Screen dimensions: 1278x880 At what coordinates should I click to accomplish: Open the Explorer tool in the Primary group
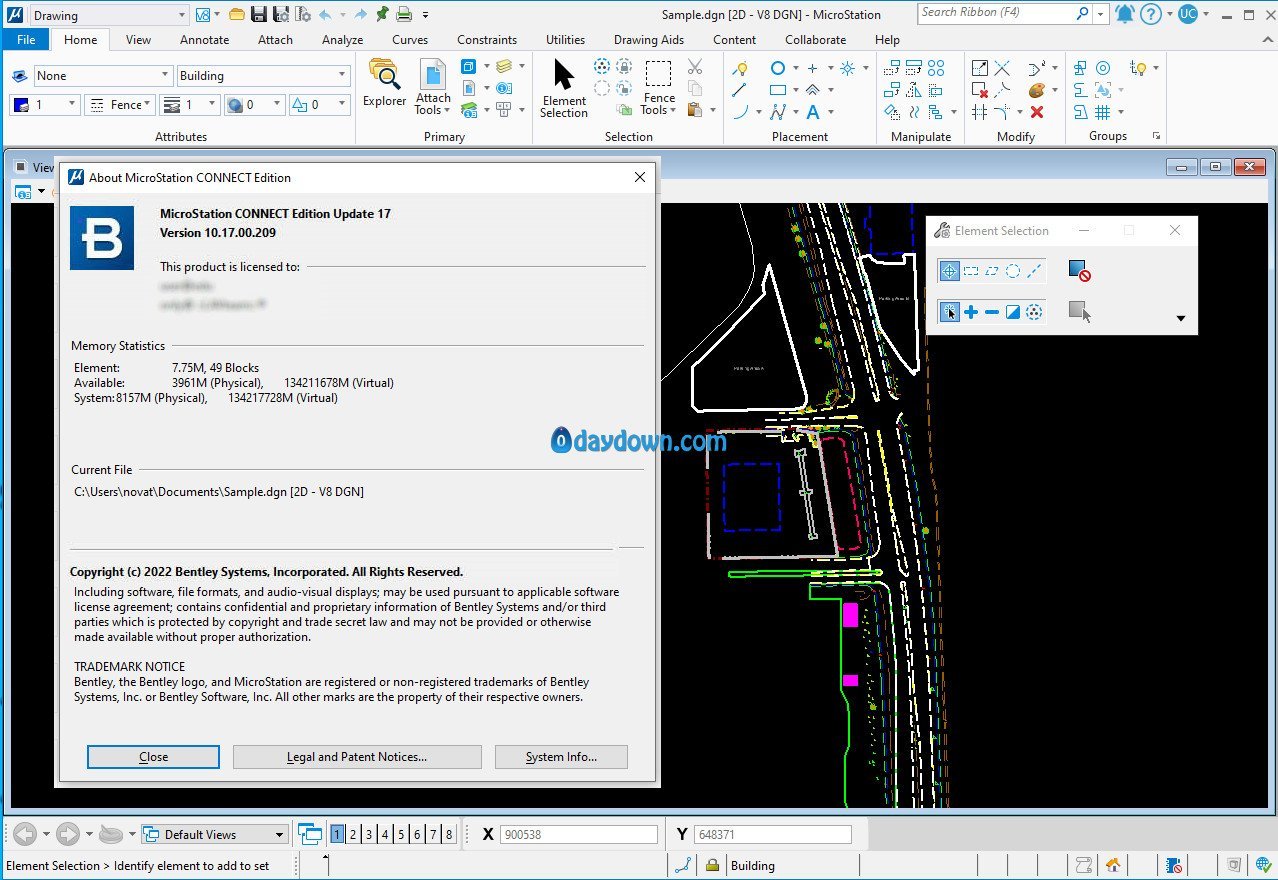pyautogui.click(x=384, y=82)
